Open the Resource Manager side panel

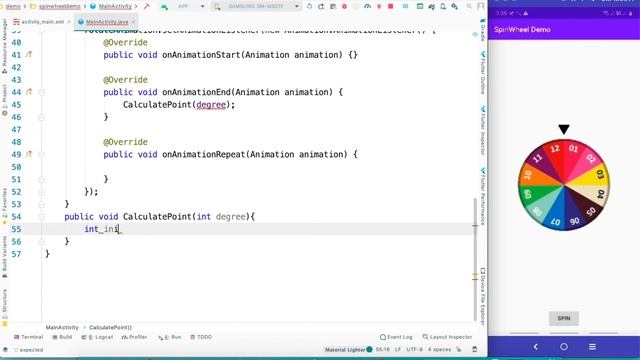[x=4, y=46]
